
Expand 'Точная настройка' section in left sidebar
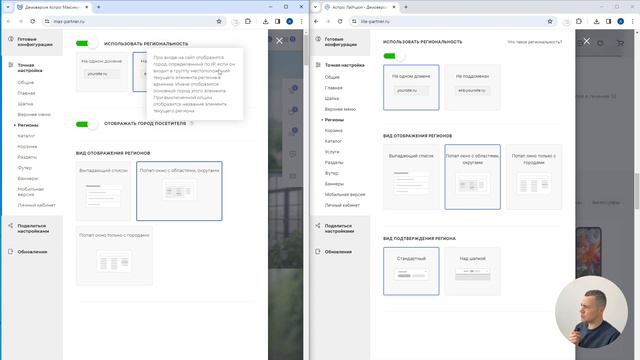(29, 68)
